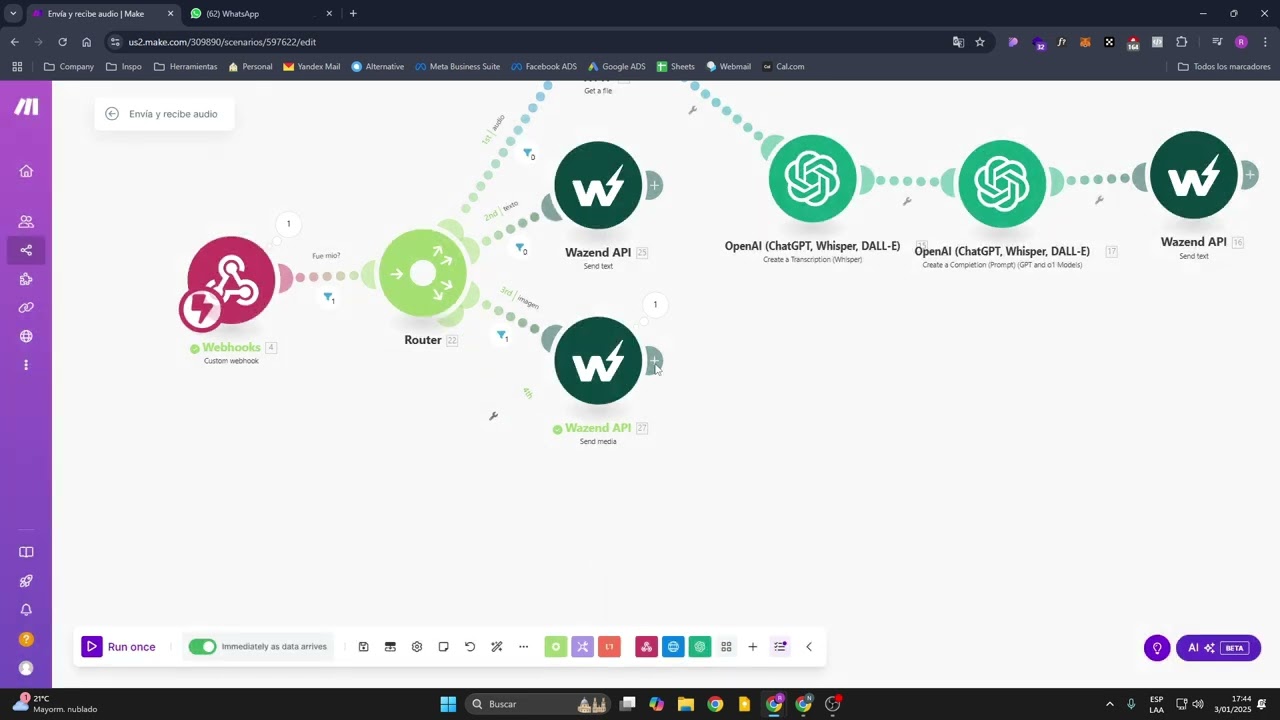Image resolution: width=1280 pixels, height=720 pixels.
Task: Open the red text parser tools button
Action: click(x=609, y=647)
